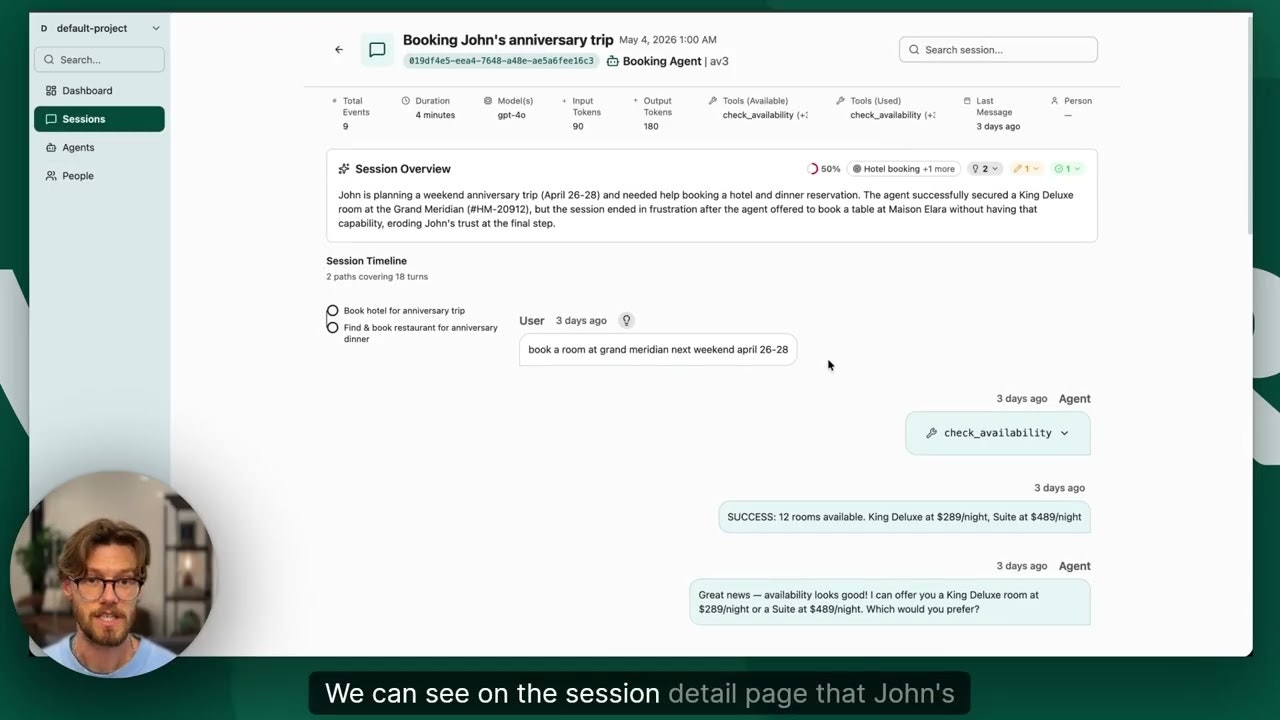This screenshot has height=720, width=1280.
Task: Open Dashboard in the sidebar
Action: point(99,91)
